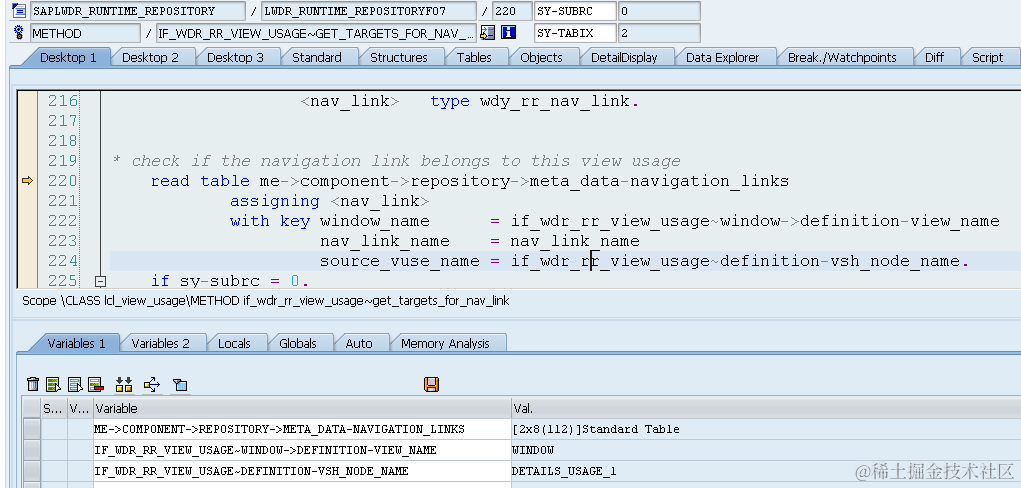Click the DETAILS_USAGE_1 value cell
1021x488 pixels.
766,471
